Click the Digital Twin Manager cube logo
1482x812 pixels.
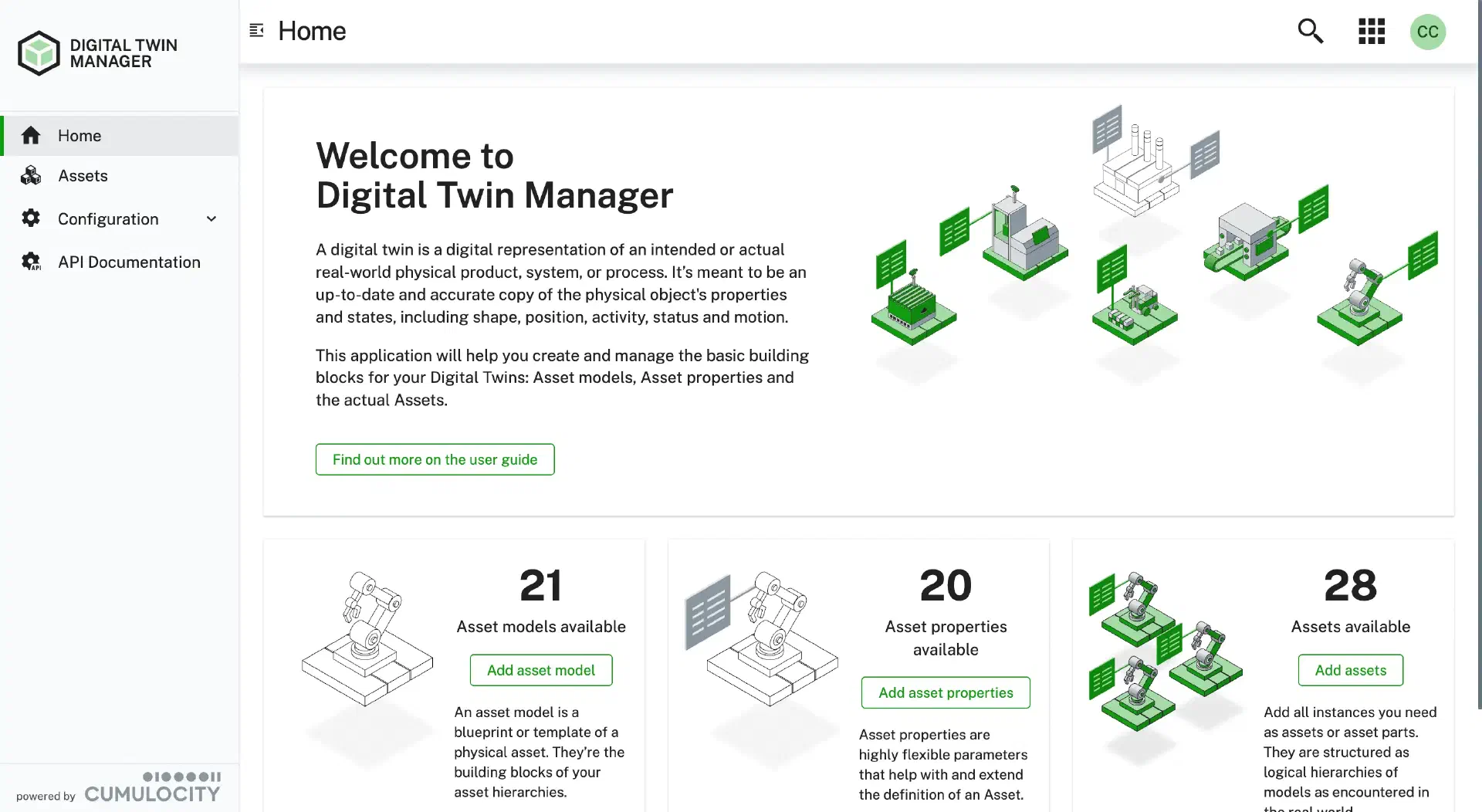coord(39,53)
